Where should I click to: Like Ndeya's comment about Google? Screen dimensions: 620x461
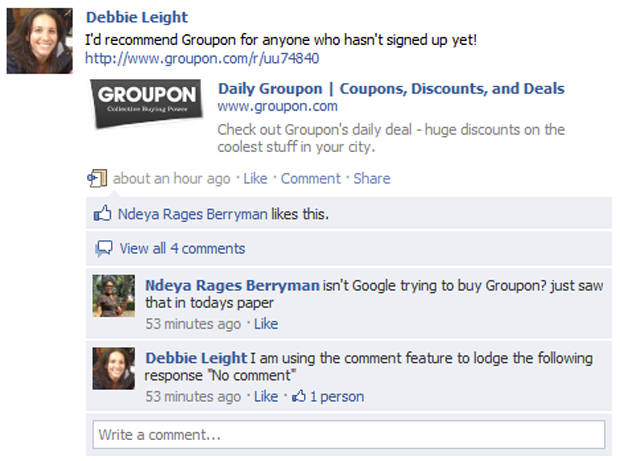click(266, 324)
